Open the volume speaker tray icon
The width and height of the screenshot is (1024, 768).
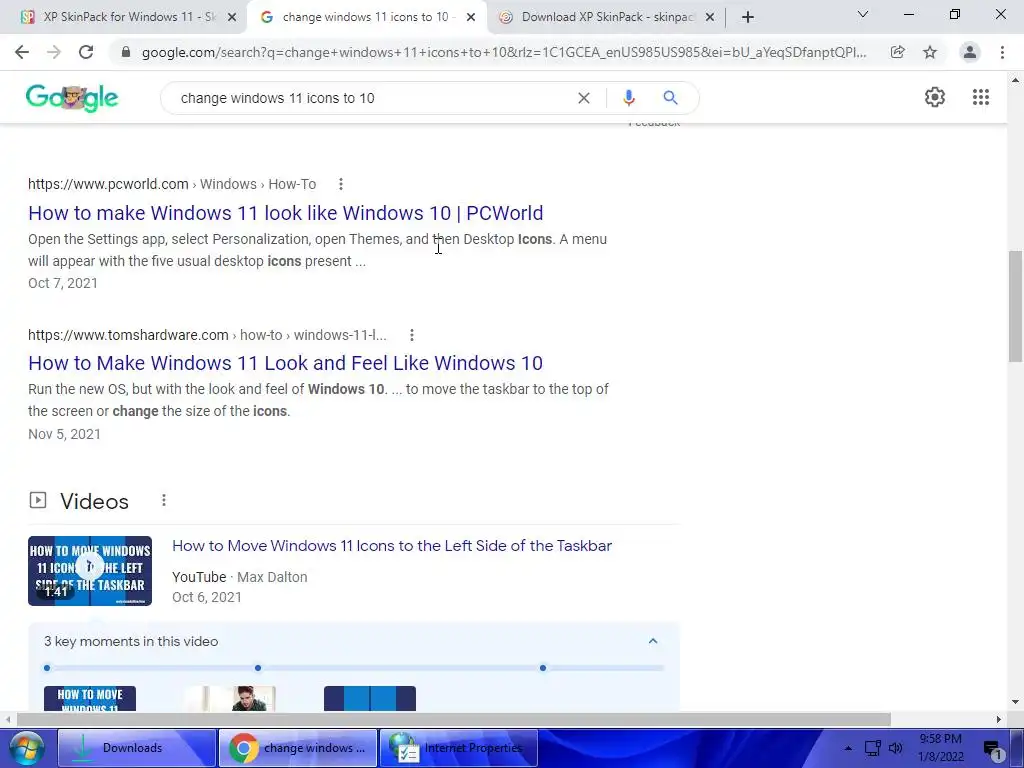coord(896,748)
